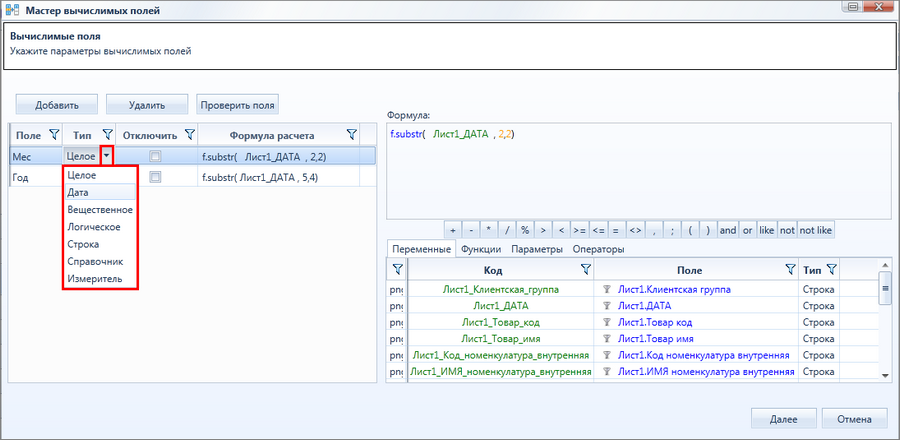This screenshot has width=900, height=440.
Task: Filter the Поле column in fields table
Action: coord(54,135)
